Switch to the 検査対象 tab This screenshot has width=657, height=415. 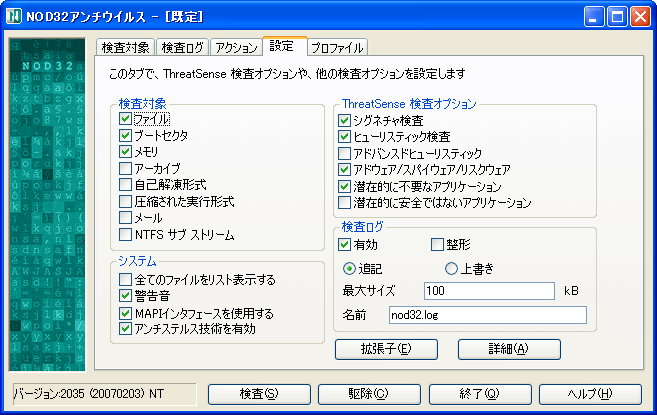(125, 47)
